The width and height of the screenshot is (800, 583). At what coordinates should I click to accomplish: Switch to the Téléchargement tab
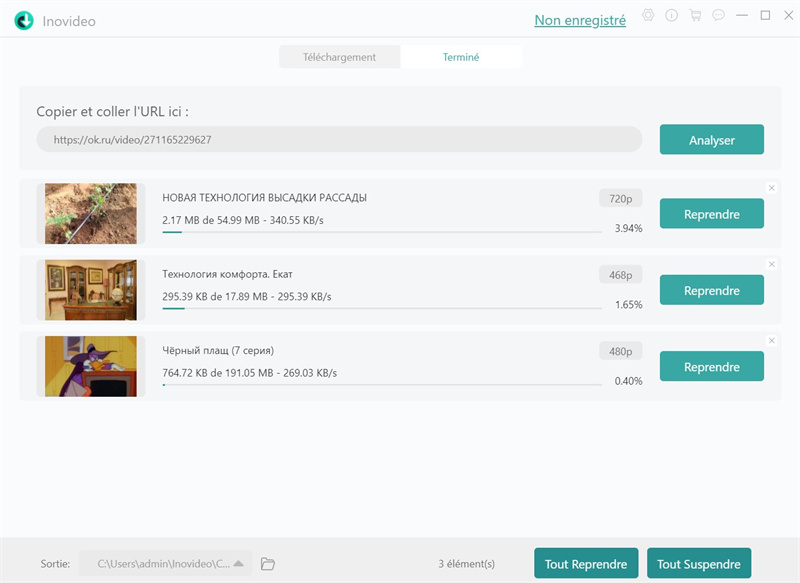(339, 57)
